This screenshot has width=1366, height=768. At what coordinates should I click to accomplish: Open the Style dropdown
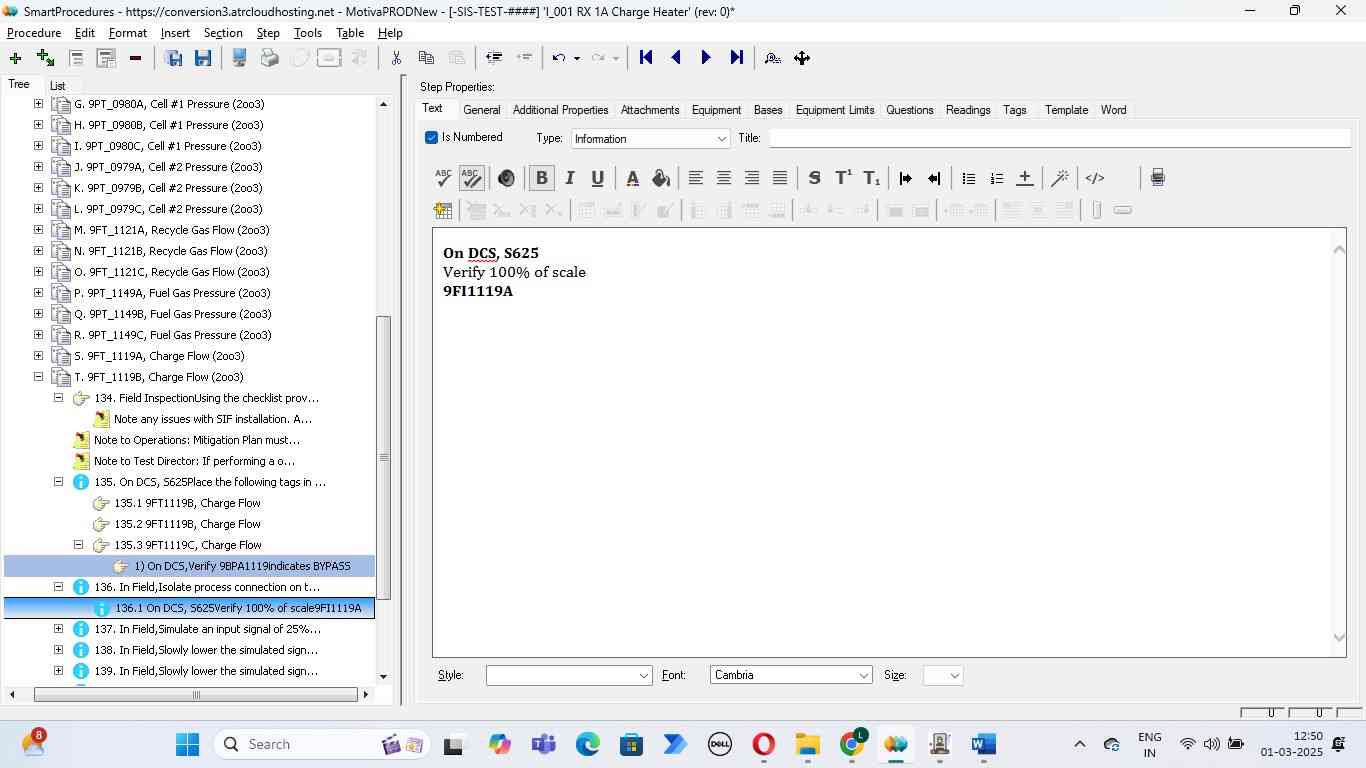pyautogui.click(x=569, y=676)
